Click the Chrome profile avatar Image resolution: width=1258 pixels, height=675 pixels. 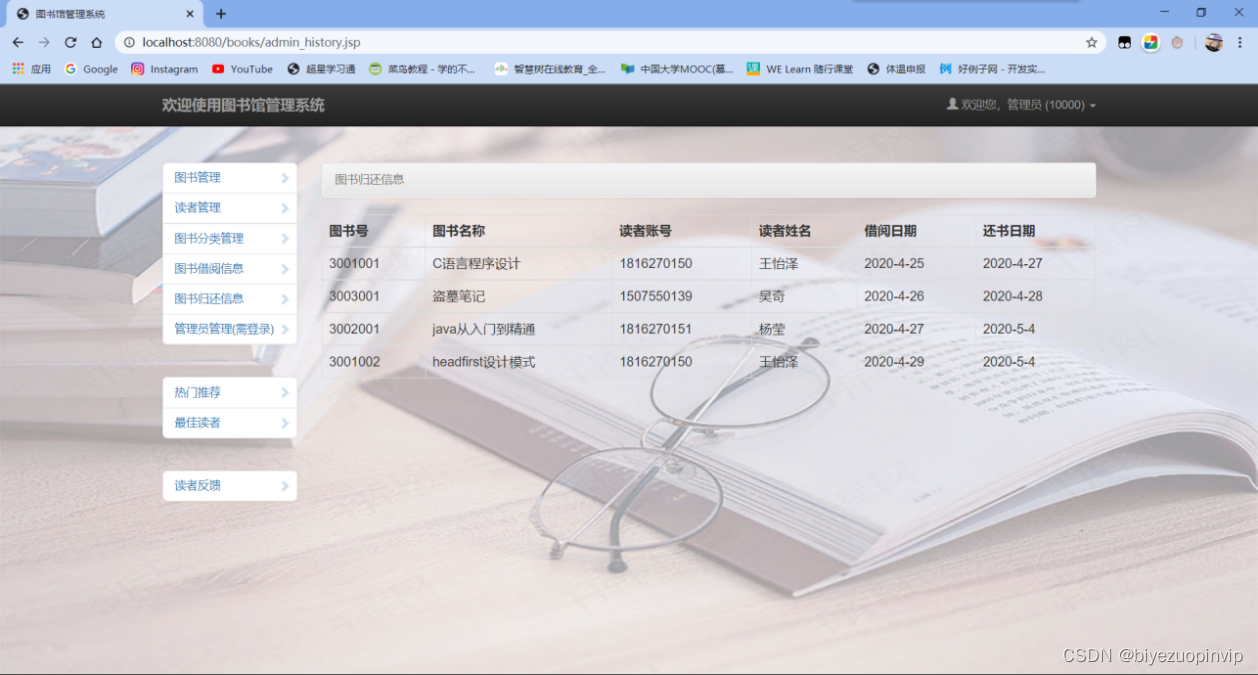[x=1213, y=43]
